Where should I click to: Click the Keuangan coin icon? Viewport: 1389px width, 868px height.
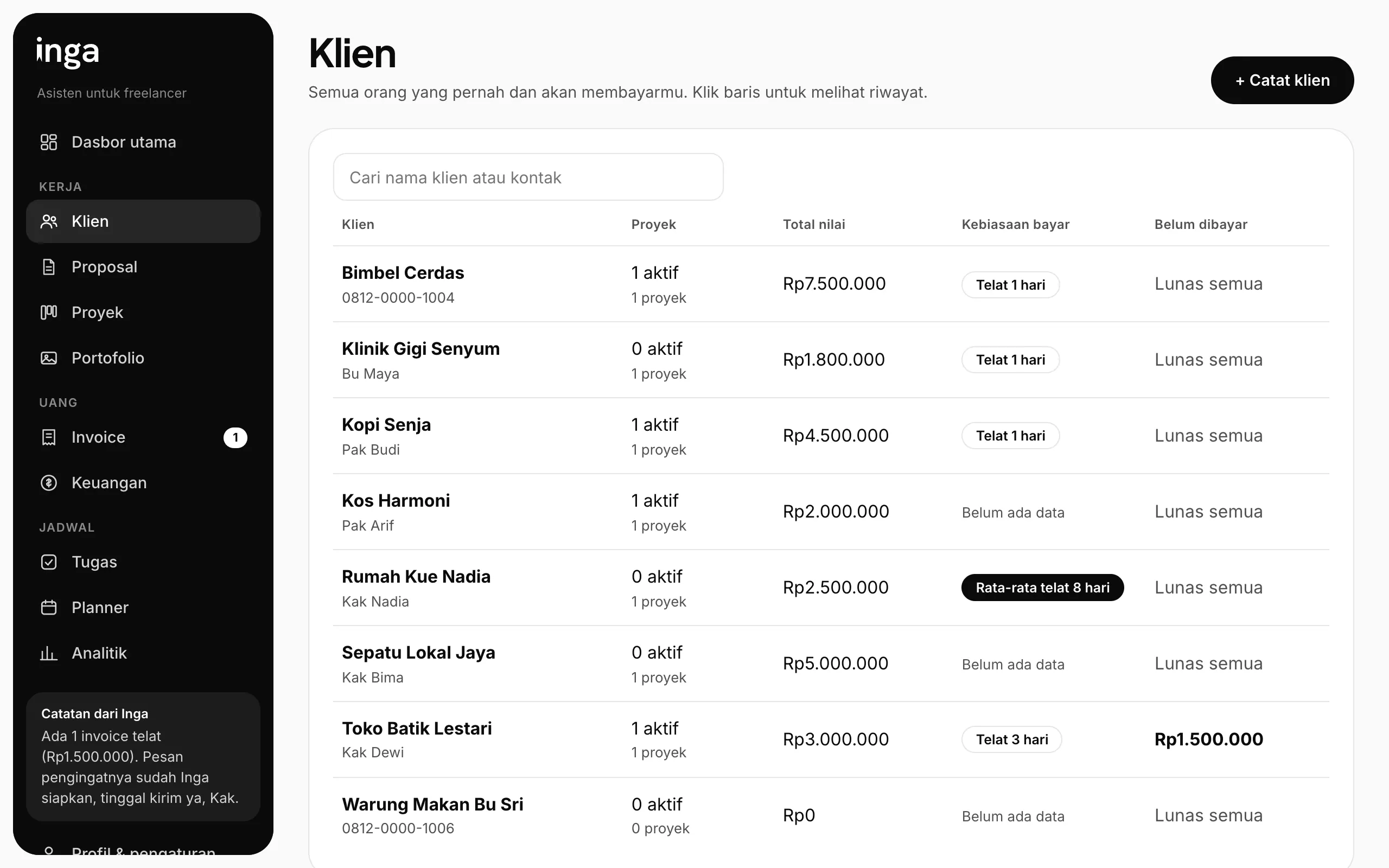(x=49, y=483)
